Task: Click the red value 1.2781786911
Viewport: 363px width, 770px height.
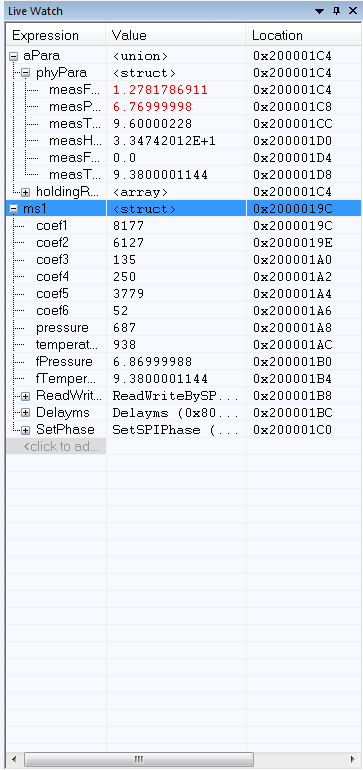Action: [160, 90]
